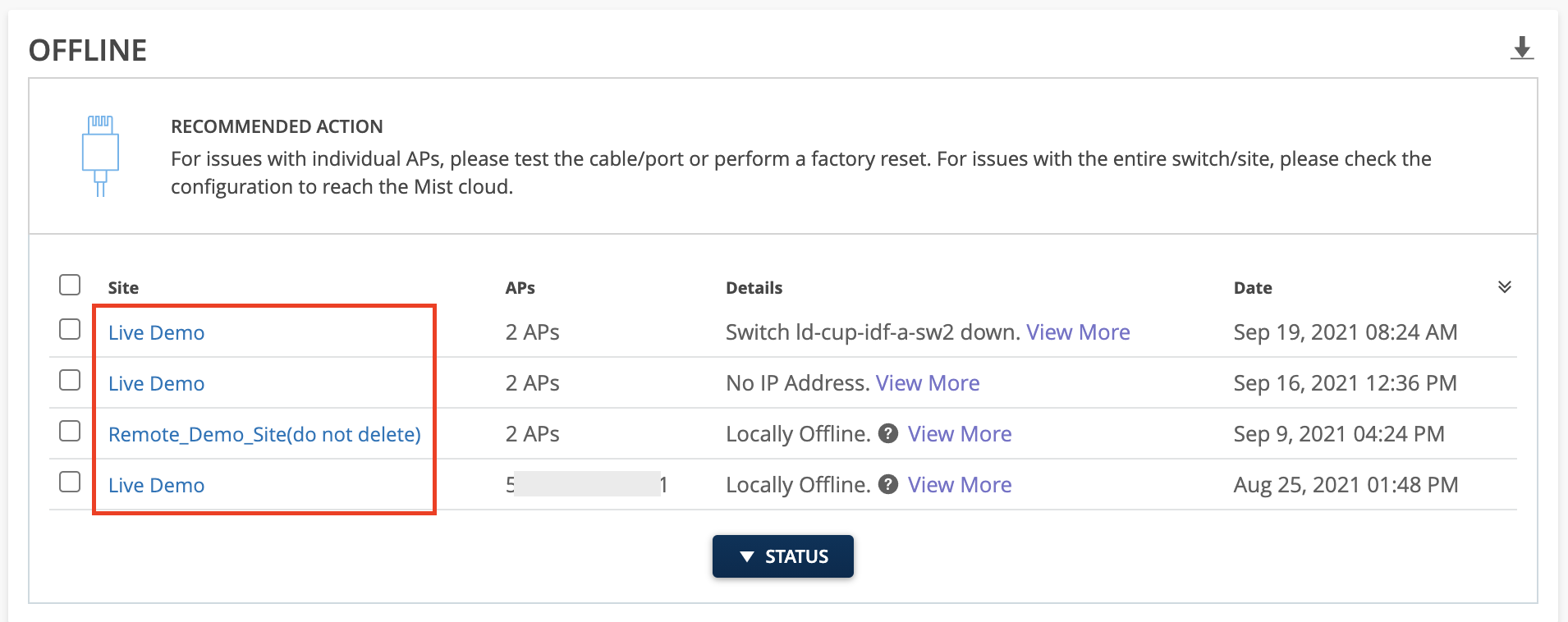View More for No IP Address
This screenshot has height=622, width=1568.
tap(927, 383)
